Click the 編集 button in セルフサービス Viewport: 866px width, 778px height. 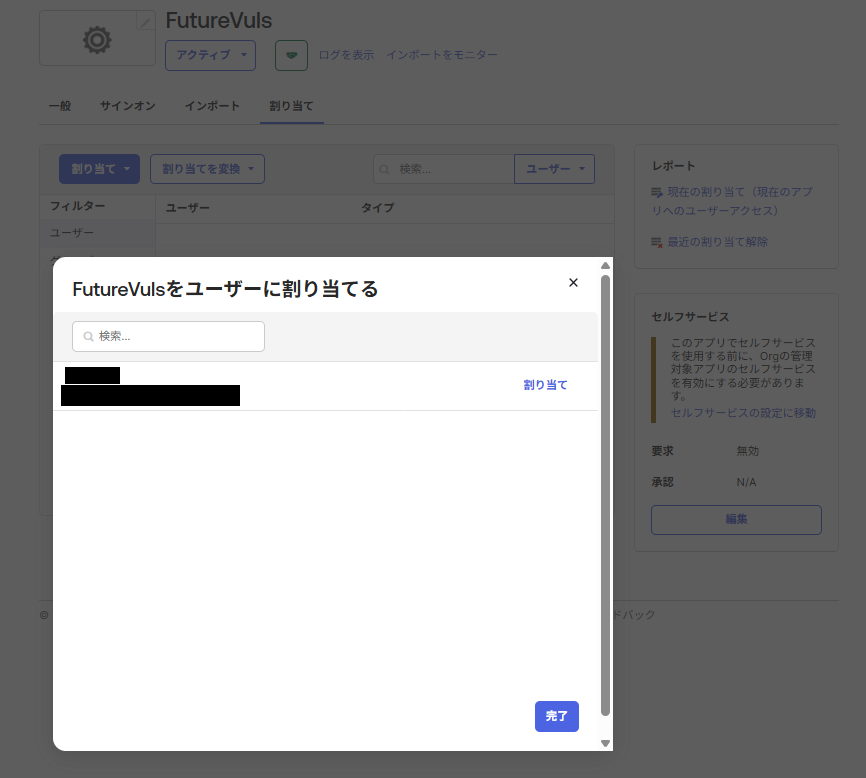point(736,520)
